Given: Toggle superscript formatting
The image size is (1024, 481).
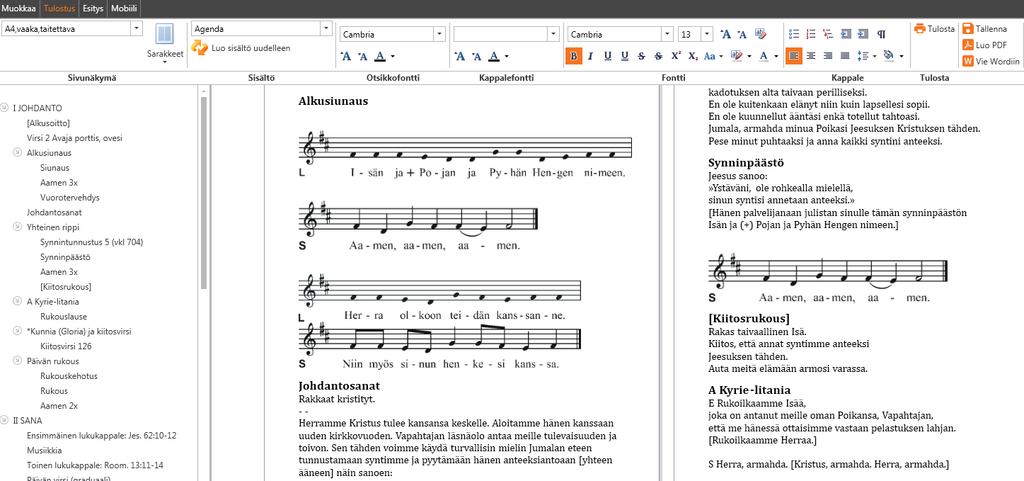Looking at the screenshot, I should click(676, 56).
